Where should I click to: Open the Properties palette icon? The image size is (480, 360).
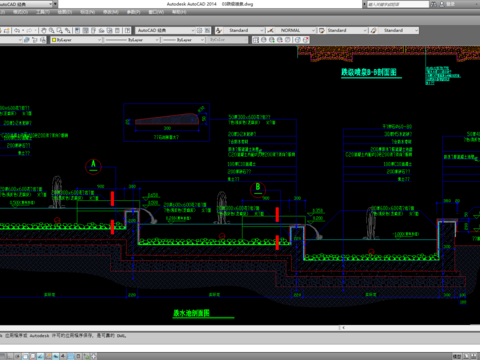(77, 30)
